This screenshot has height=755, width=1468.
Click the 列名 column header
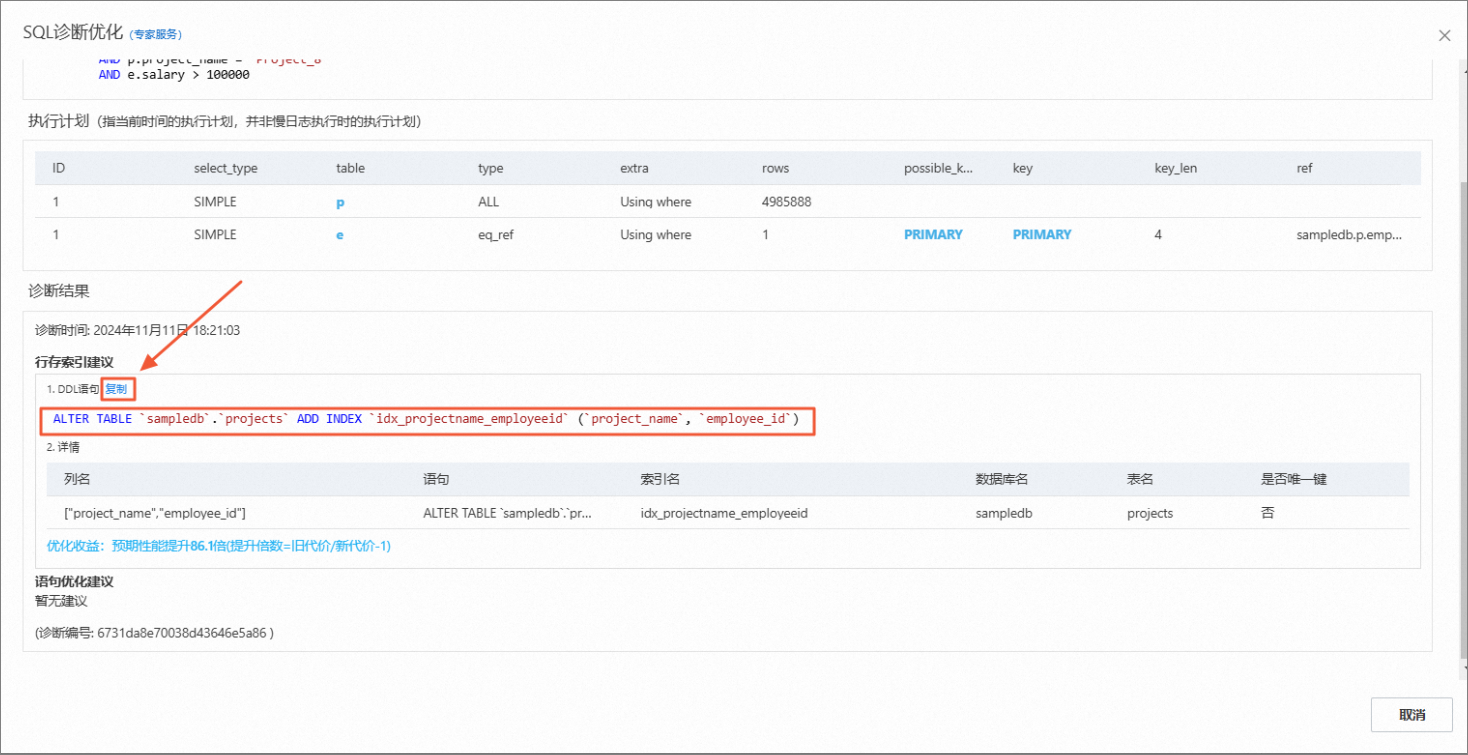pyautogui.click(x=77, y=479)
